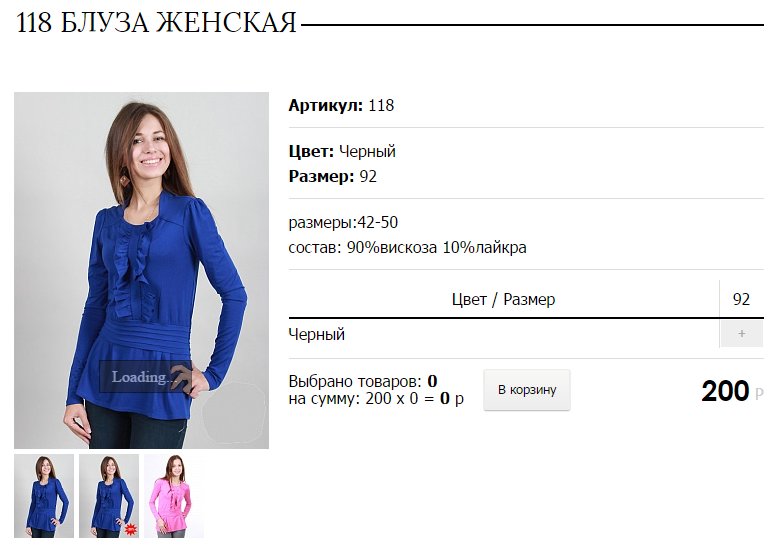
Task: Click the размеры:42-50 description text
Action: pos(343,222)
